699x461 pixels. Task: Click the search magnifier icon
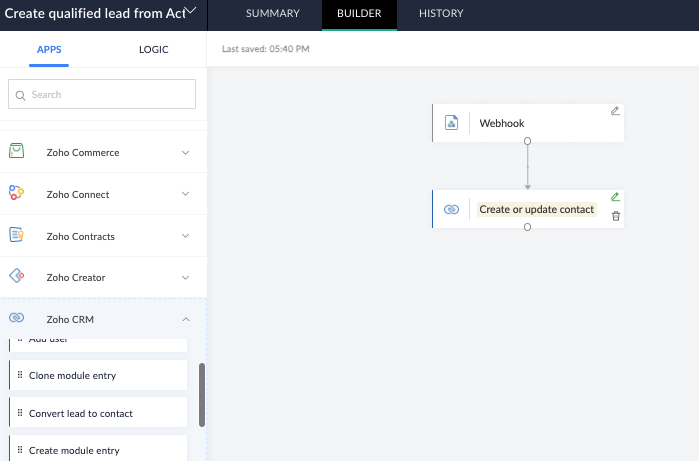coord(20,95)
